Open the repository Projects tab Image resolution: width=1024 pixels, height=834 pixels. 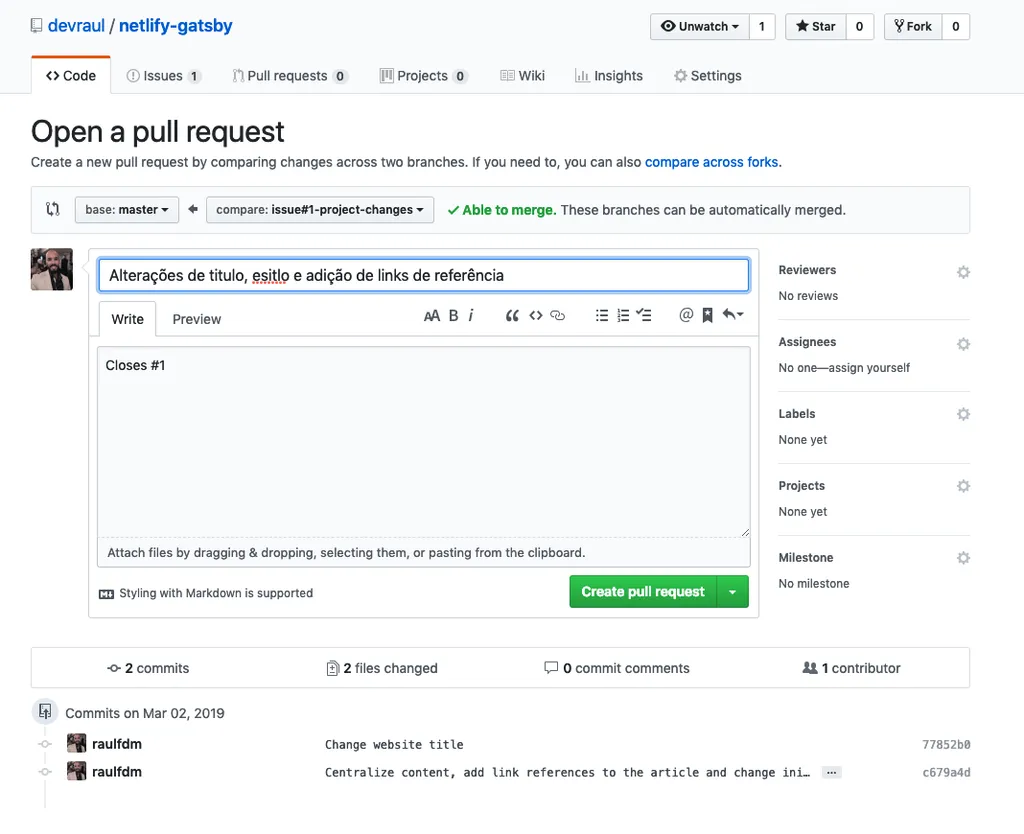(x=423, y=76)
